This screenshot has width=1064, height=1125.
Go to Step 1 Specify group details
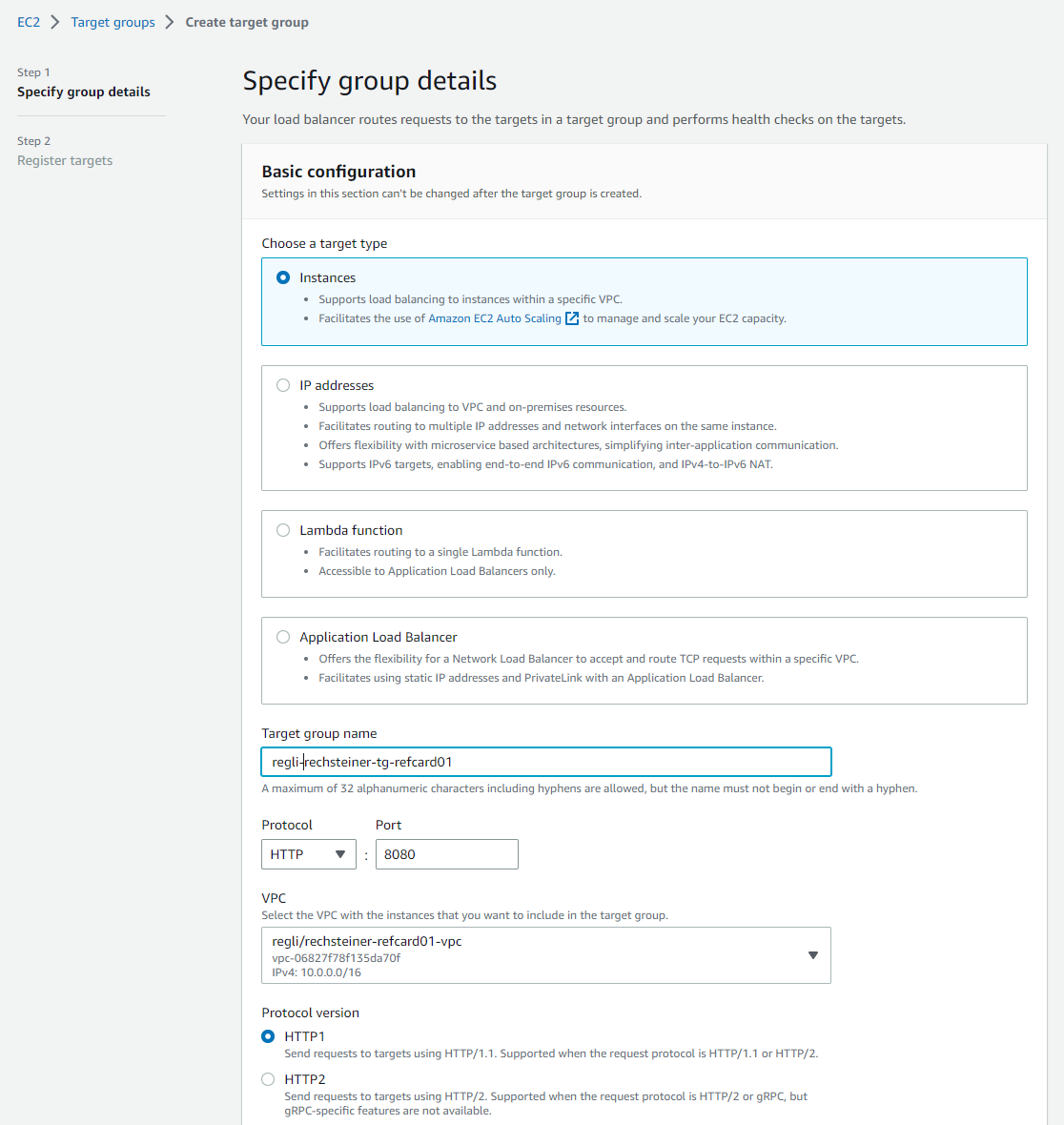click(84, 92)
